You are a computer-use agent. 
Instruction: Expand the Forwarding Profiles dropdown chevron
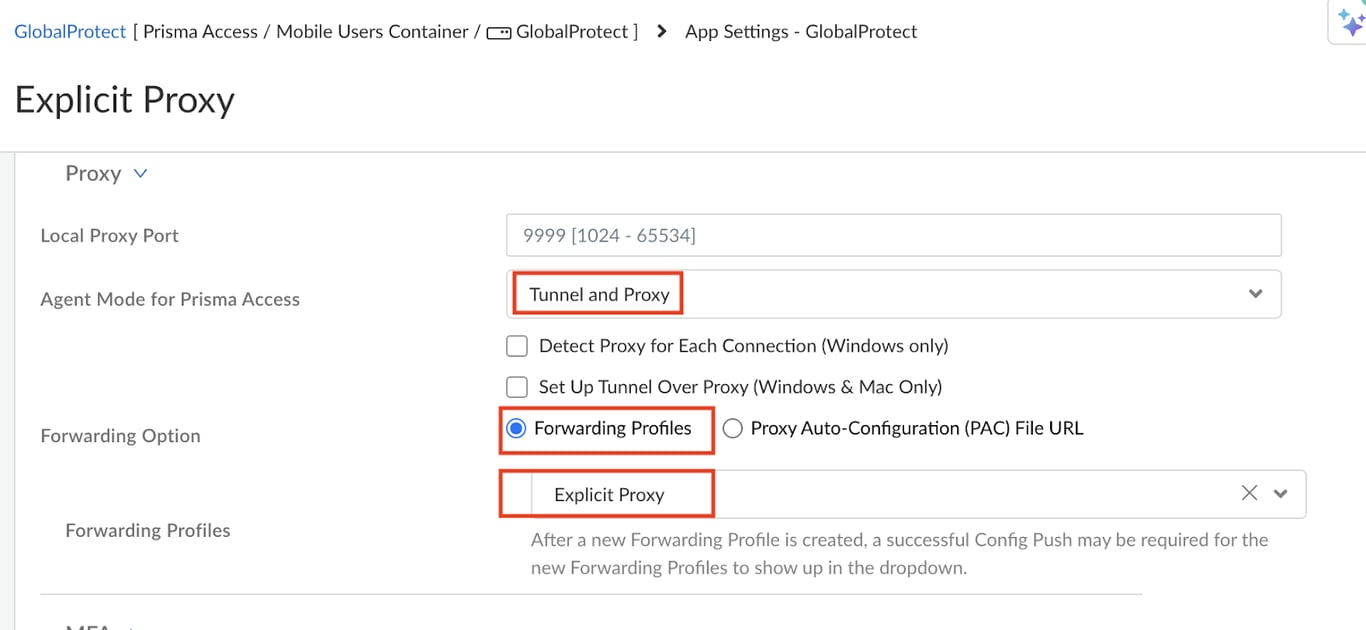1280,493
